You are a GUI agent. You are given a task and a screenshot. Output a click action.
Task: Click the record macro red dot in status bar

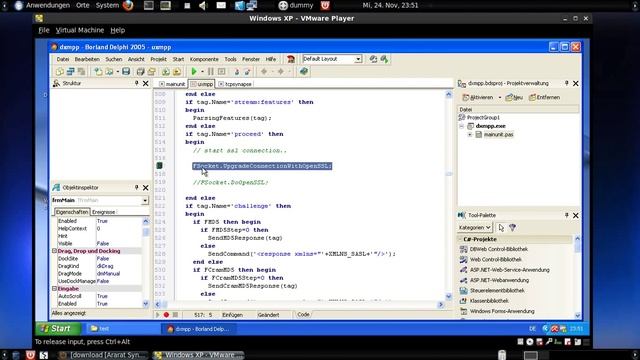[166, 315]
